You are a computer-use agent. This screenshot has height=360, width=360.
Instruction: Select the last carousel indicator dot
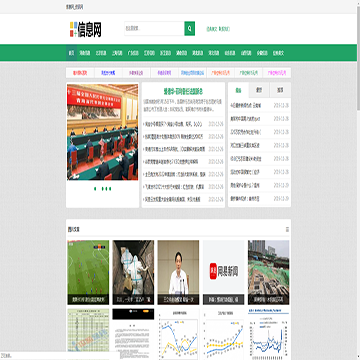110,189
